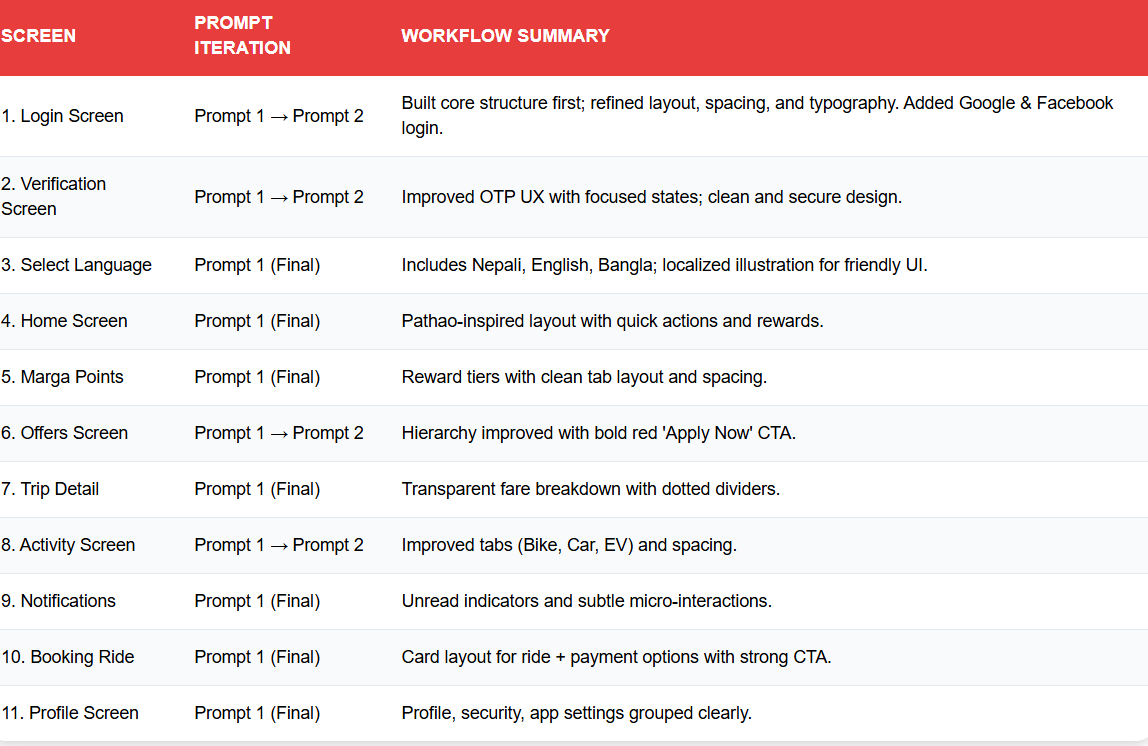Screen dimensions: 1148x746
Task: Select the 'Transparent fare breakdown' summary cell
Action: point(590,489)
